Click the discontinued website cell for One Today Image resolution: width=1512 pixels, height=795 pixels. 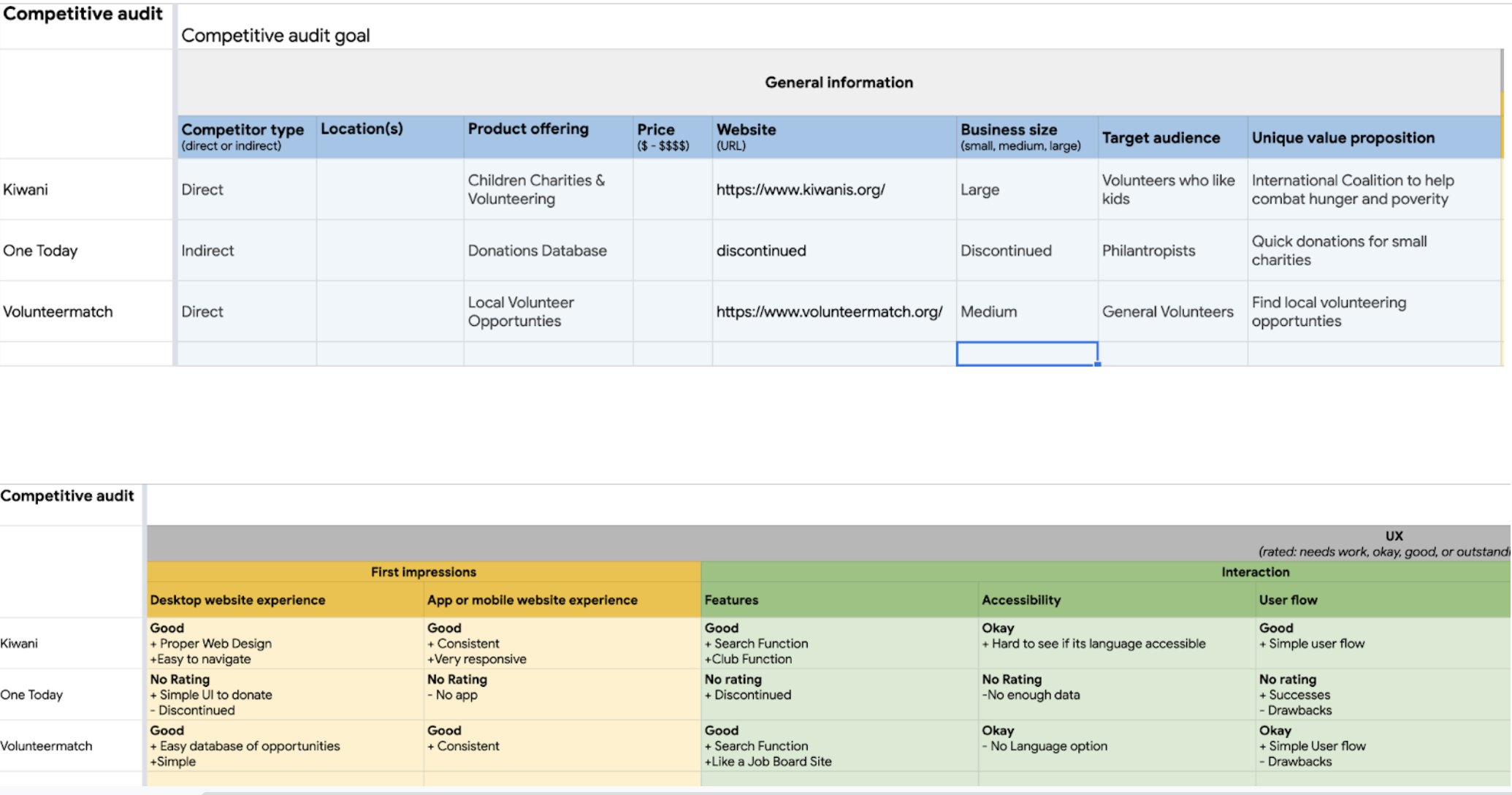tap(760, 251)
